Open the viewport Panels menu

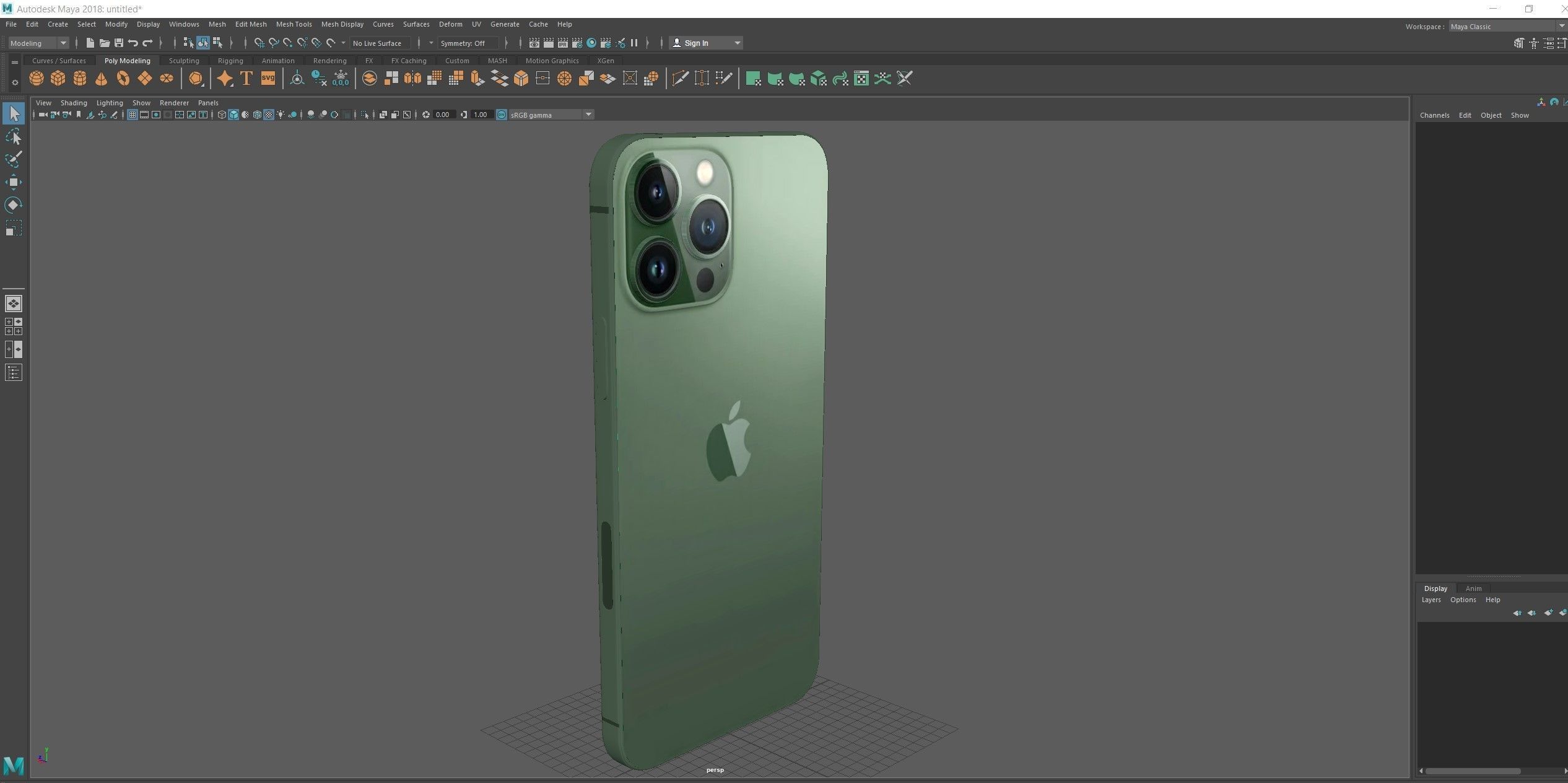pos(208,103)
